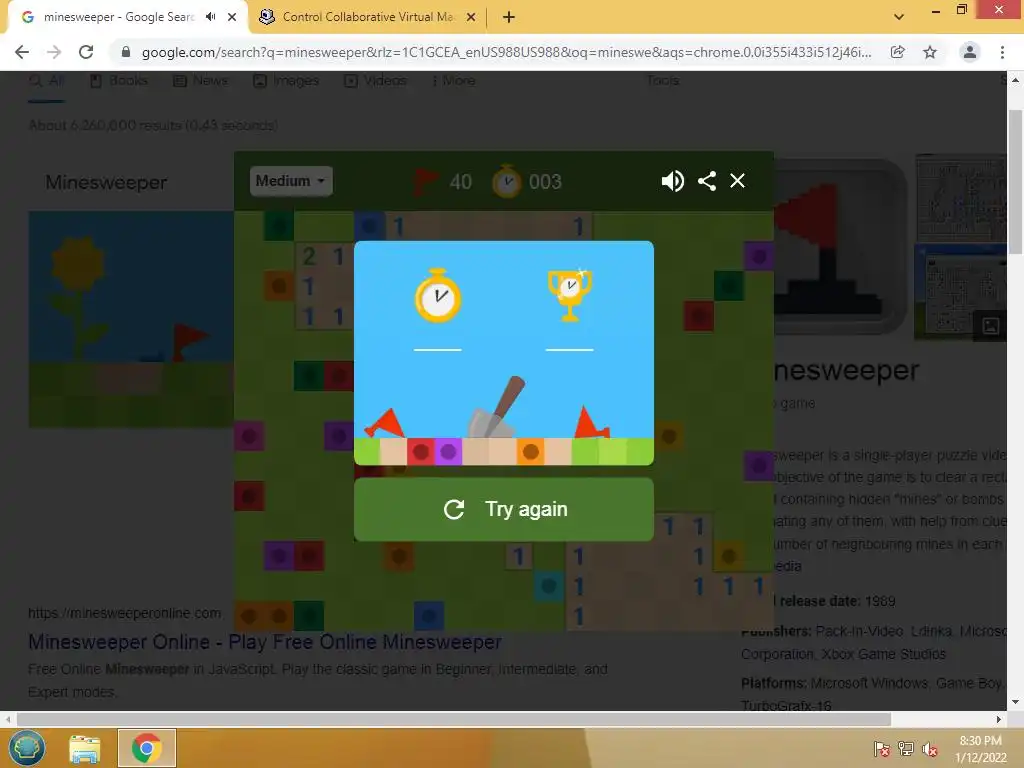Expand the More search filters

pos(454,80)
